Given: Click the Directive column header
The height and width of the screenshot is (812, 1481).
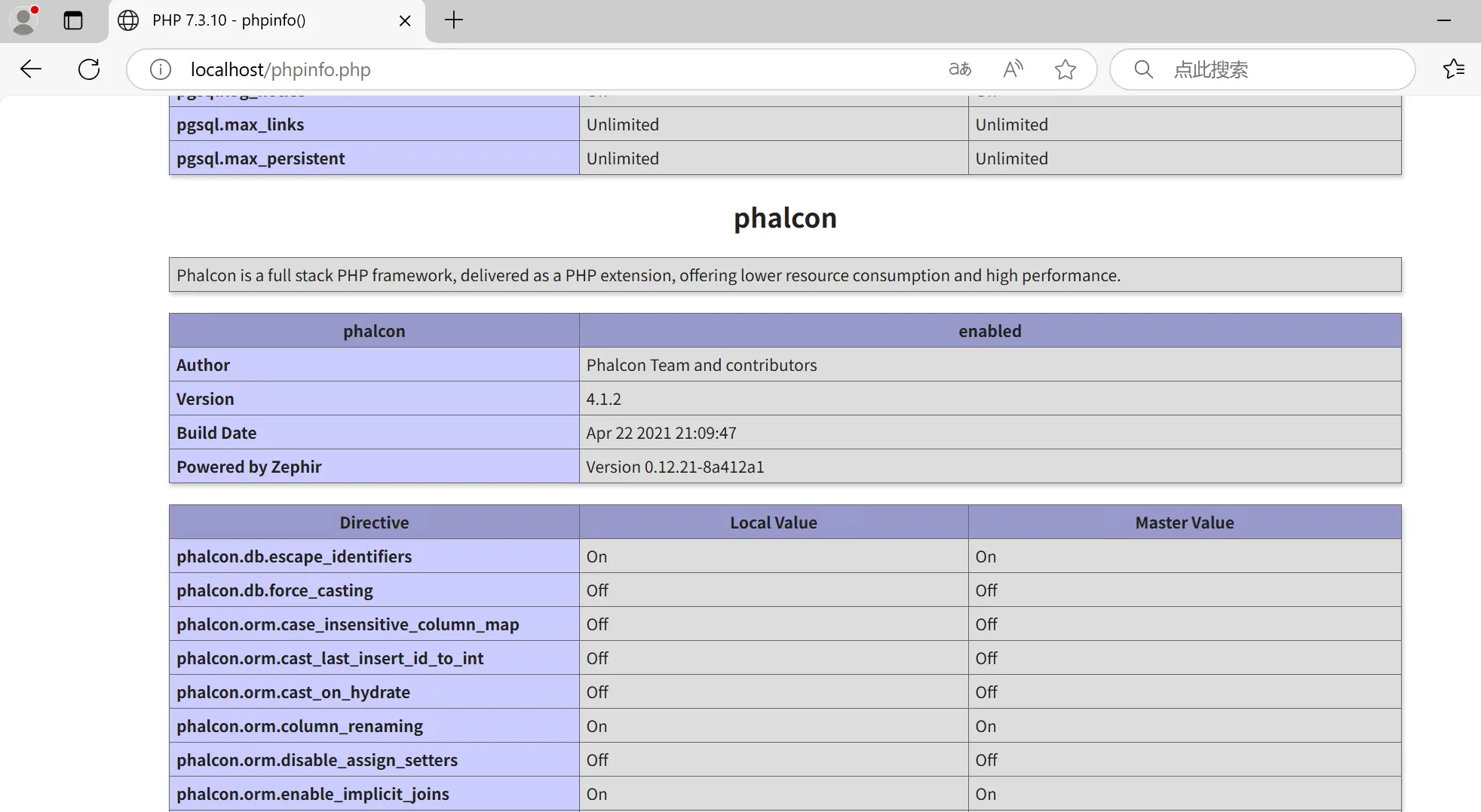Looking at the screenshot, I should (374, 522).
